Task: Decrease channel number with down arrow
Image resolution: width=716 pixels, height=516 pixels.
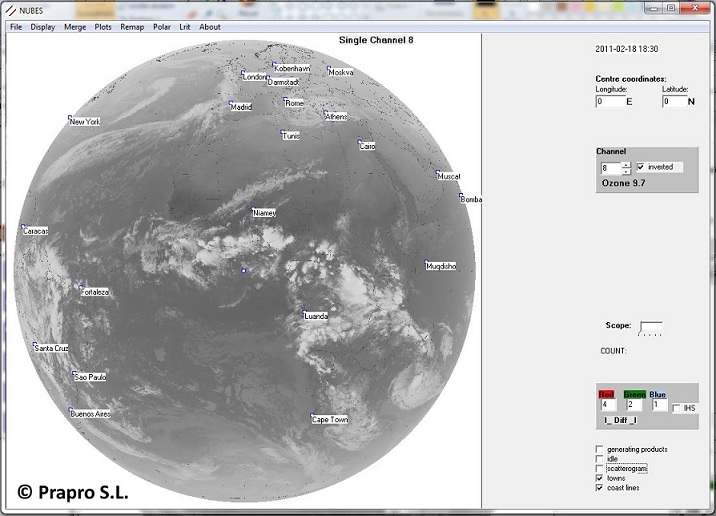Action: 626,171
